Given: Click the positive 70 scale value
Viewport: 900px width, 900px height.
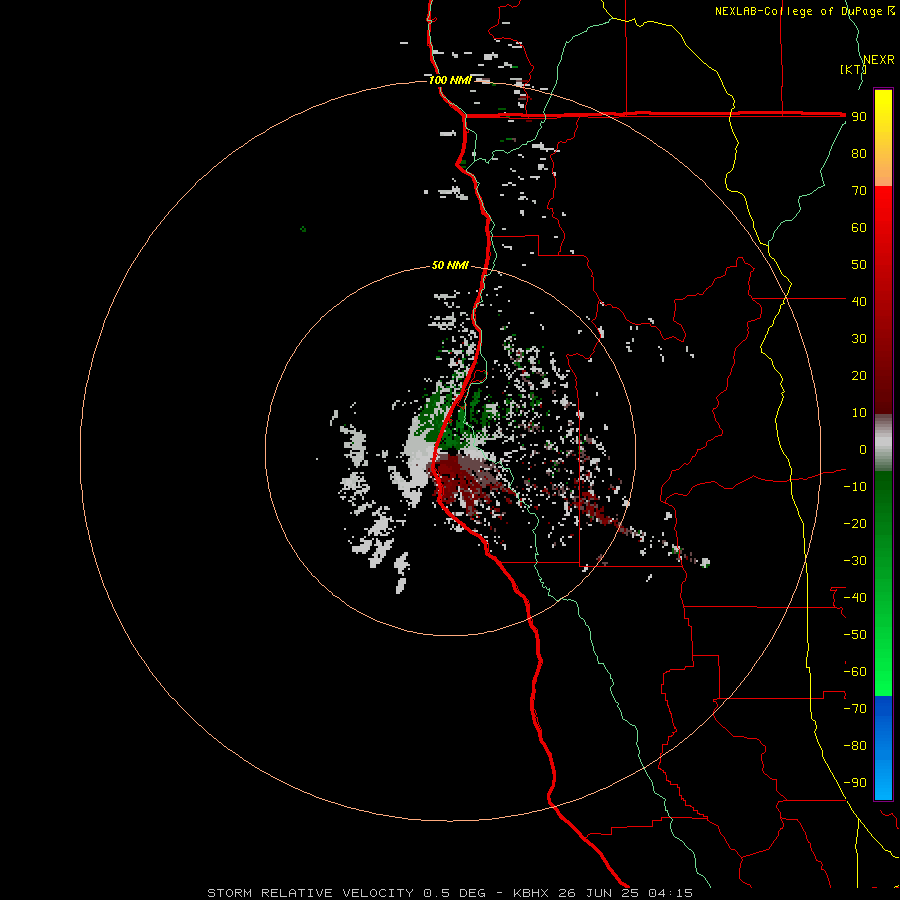Looking at the screenshot, I should 859,191.
